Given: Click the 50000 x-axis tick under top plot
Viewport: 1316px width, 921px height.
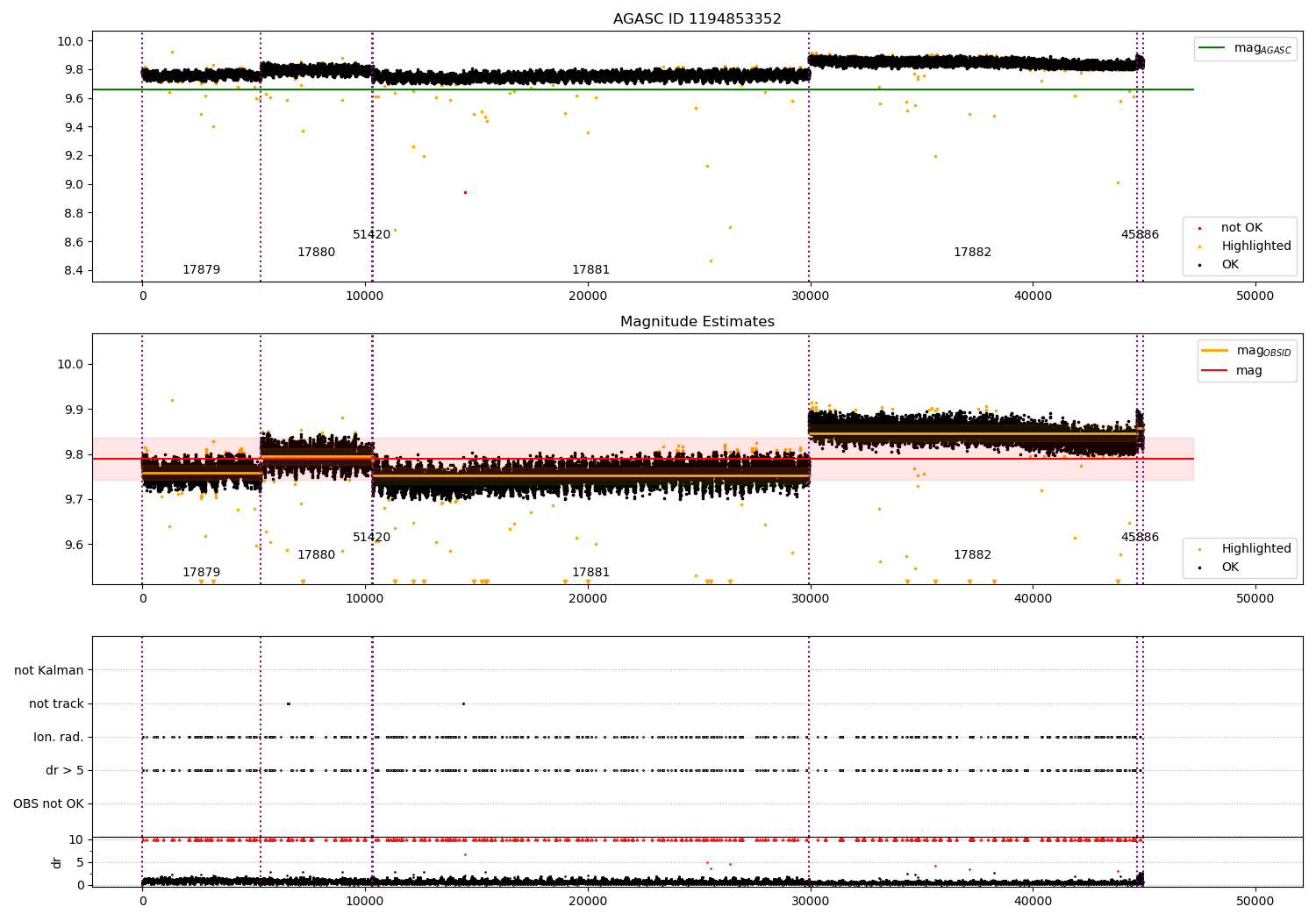Looking at the screenshot, I should click(1255, 296).
